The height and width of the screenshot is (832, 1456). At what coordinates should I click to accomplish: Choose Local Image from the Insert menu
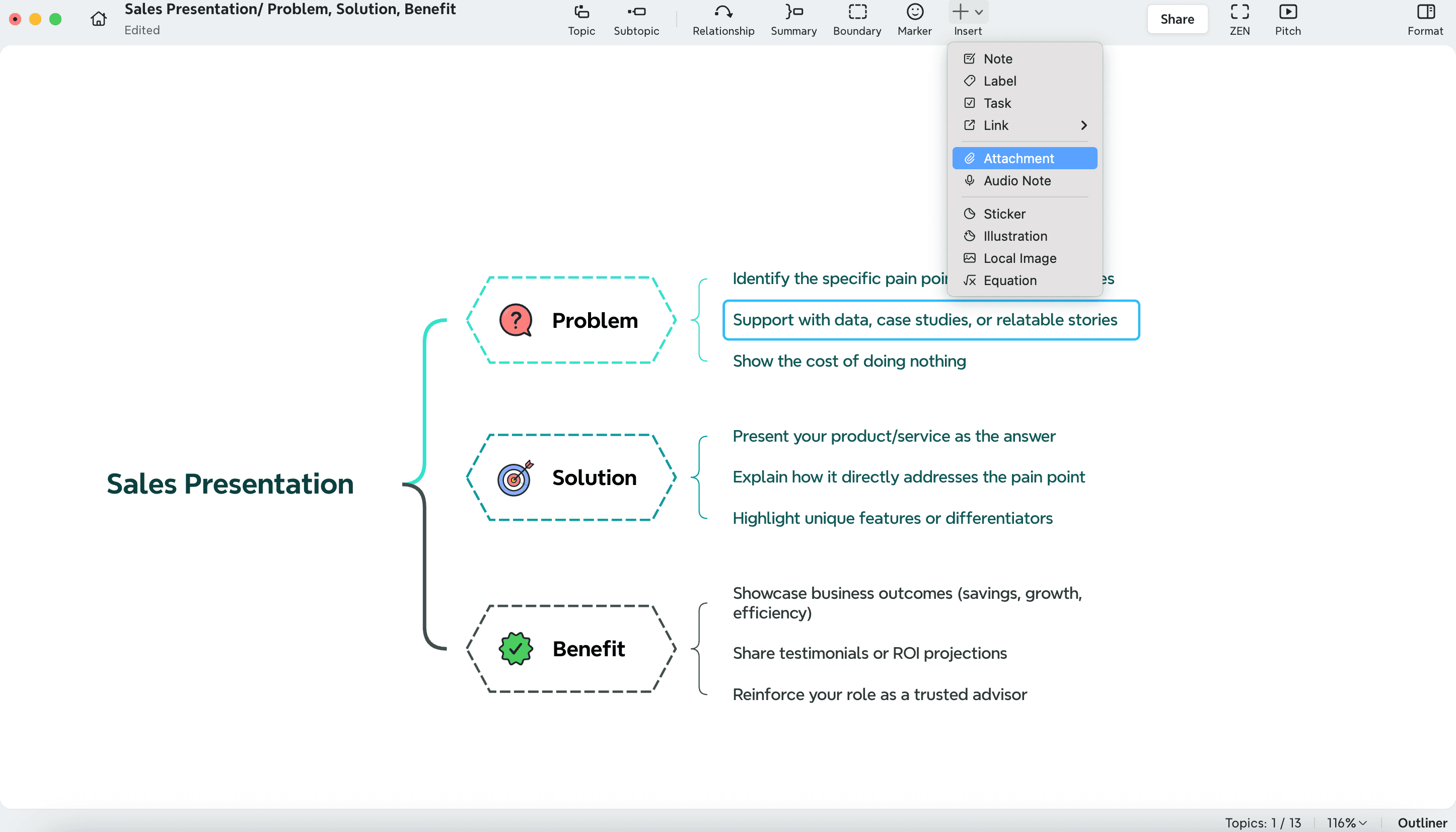point(1024,258)
